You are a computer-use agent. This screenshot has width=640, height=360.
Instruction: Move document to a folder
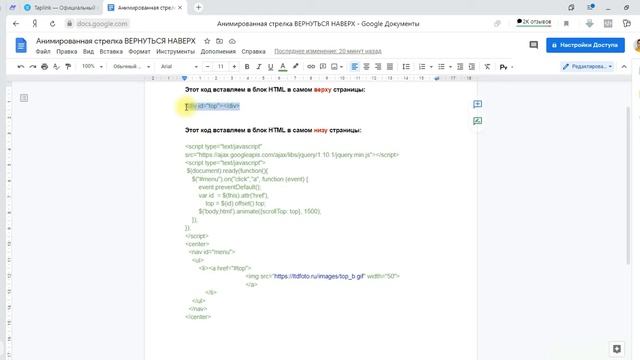click(220, 41)
